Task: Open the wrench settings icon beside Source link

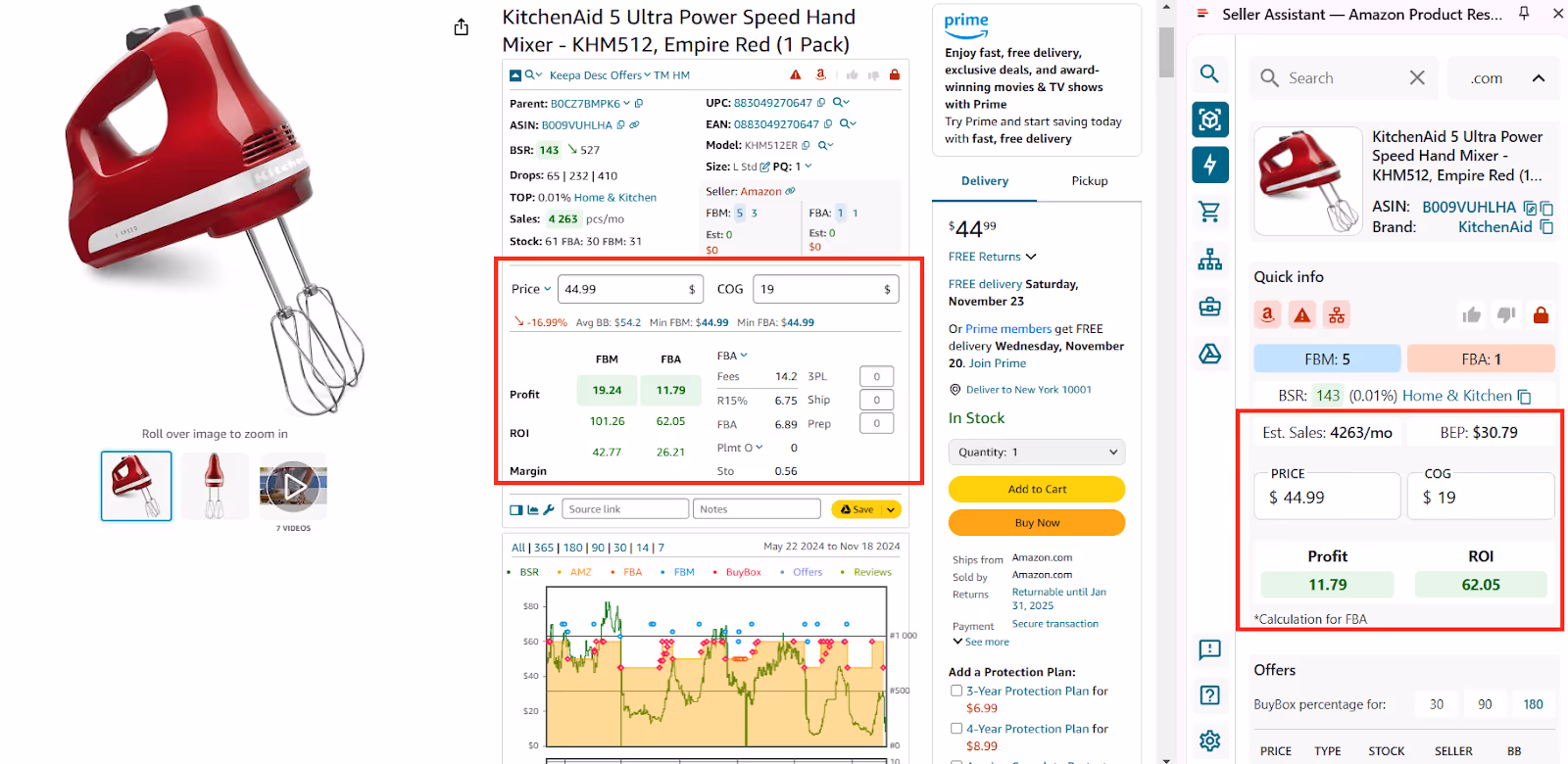Action: [x=549, y=509]
